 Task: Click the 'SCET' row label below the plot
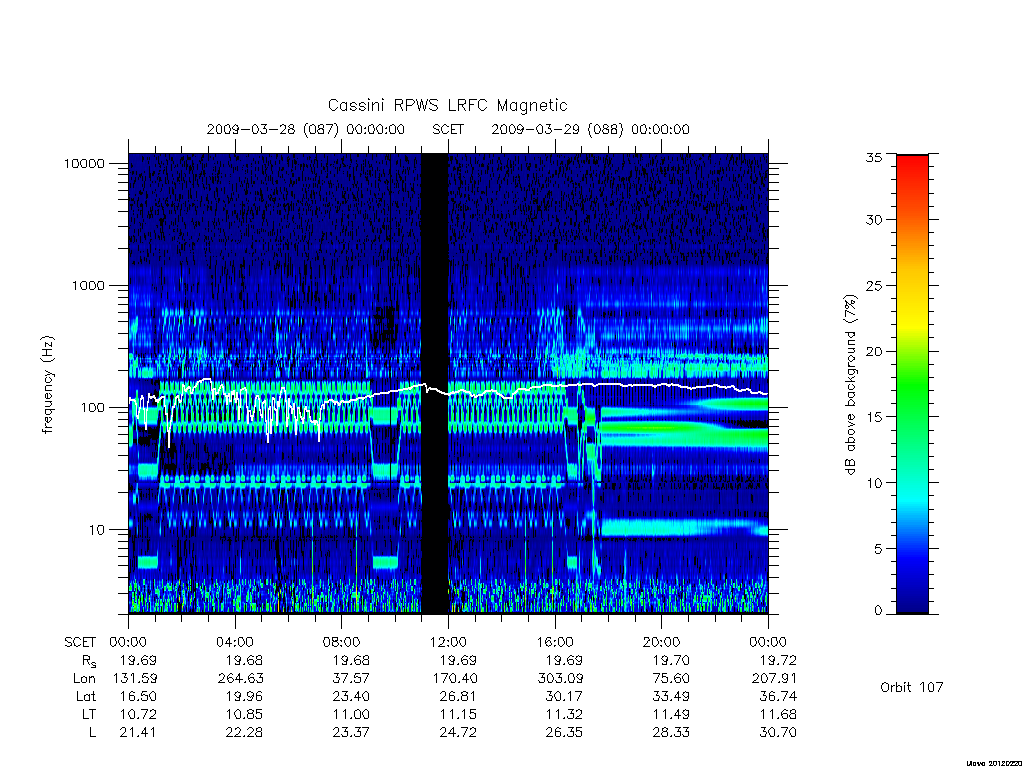click(80, 642)
